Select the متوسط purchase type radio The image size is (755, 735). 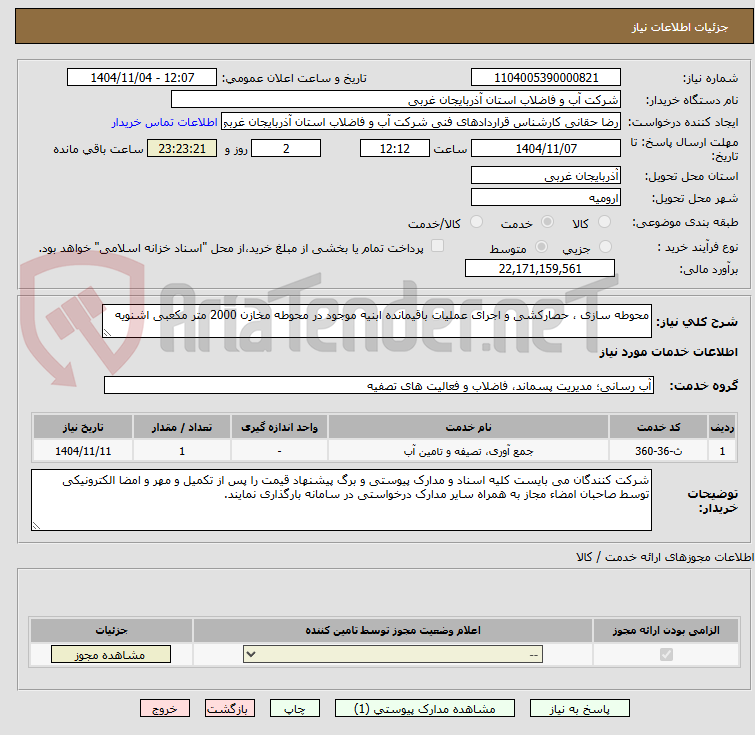coord(541,247)
